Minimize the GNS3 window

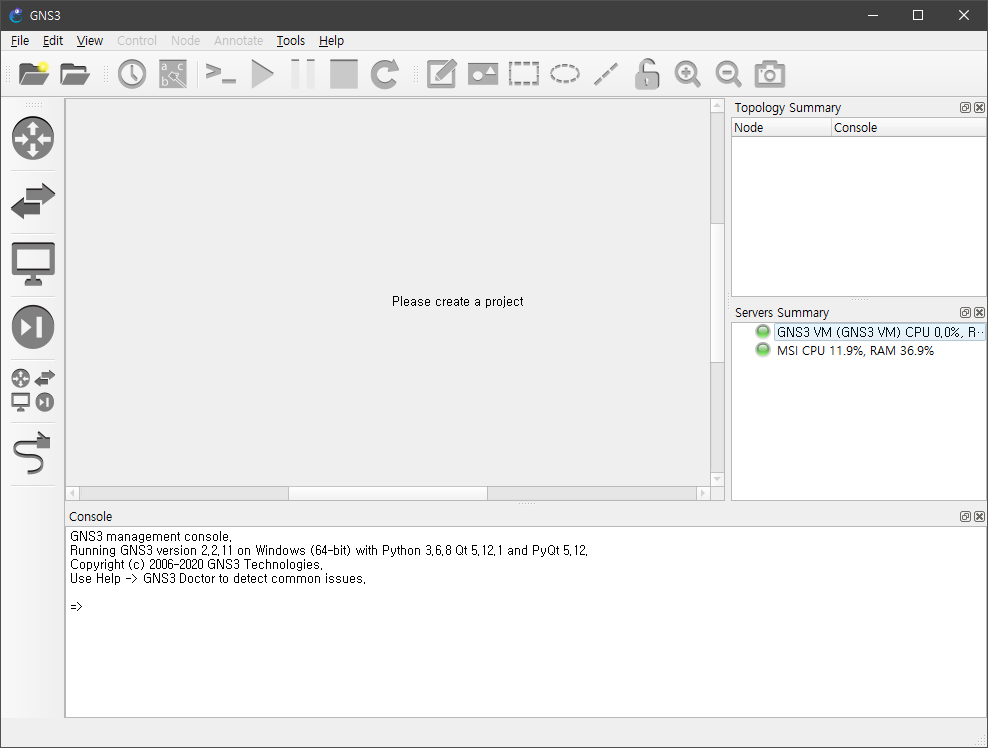(873, 15)
